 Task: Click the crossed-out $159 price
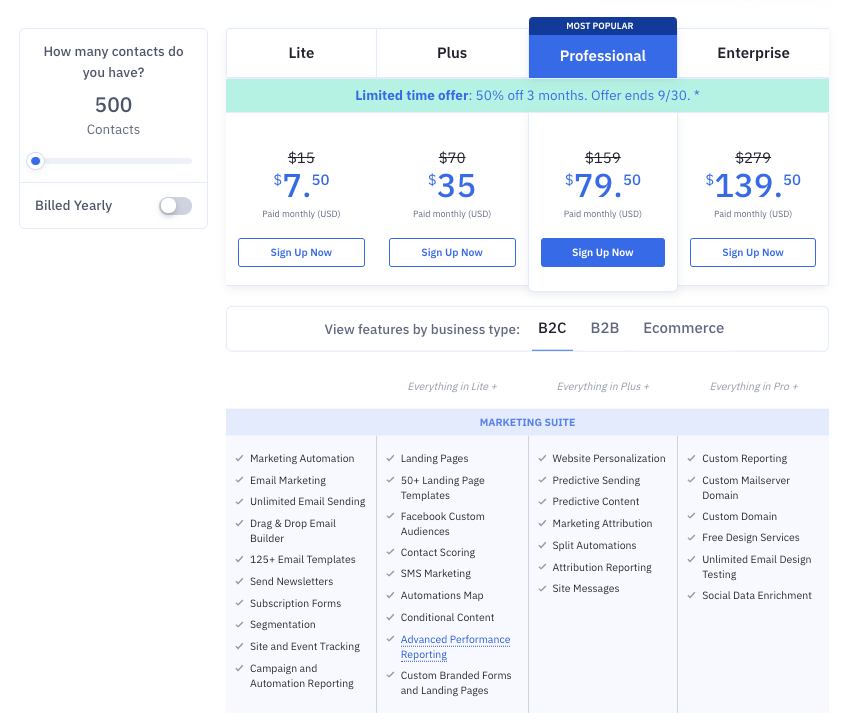tap(603, 158)
